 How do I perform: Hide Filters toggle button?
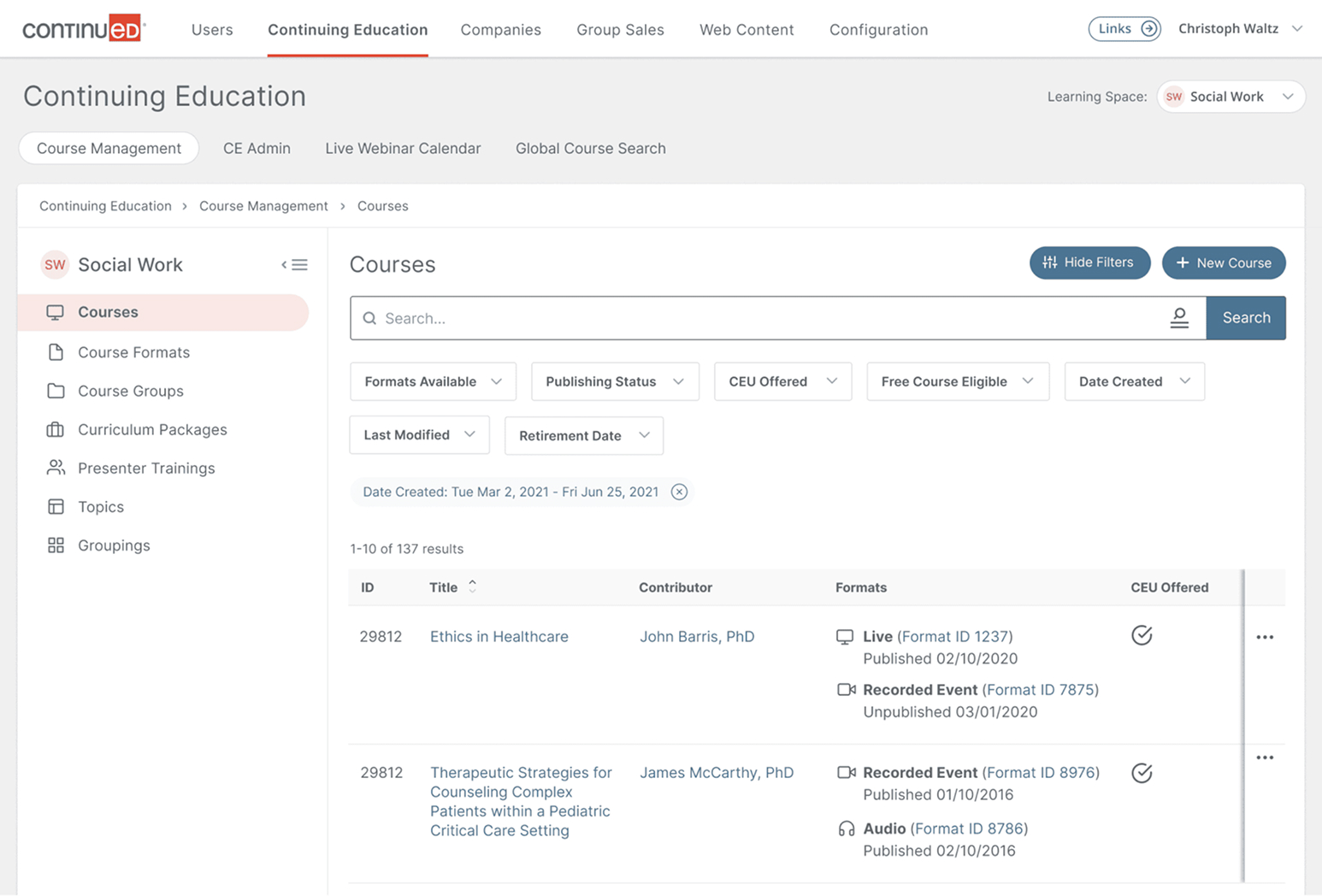[1089, 262]
